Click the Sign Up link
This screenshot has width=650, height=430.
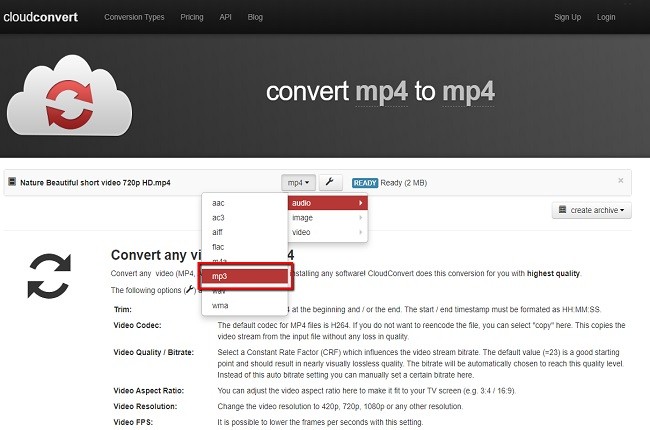[568, 17]
